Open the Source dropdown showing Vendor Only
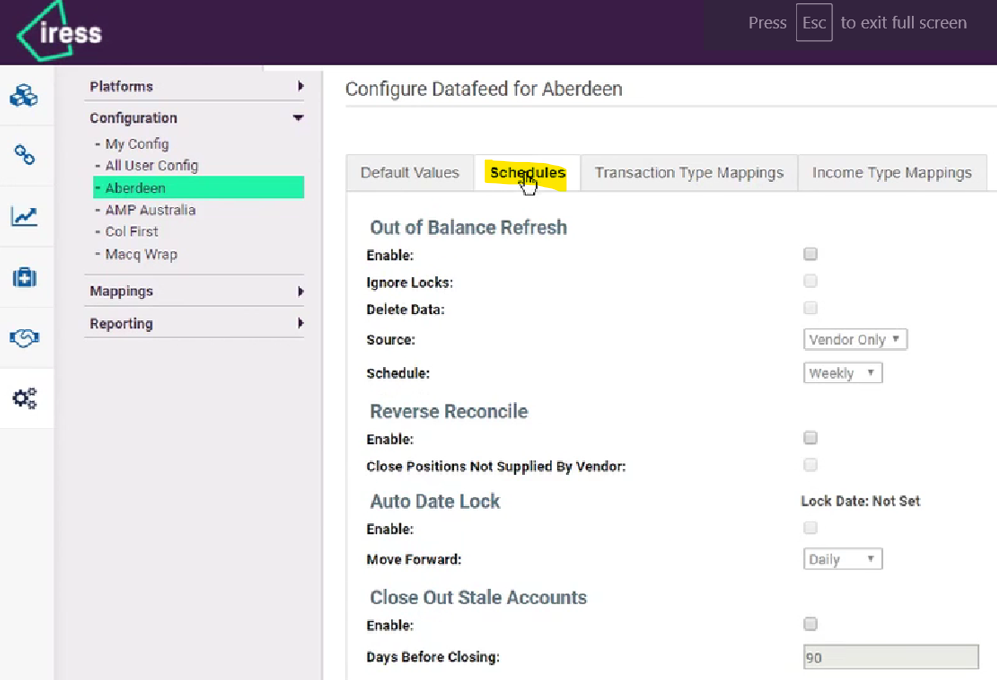 pyautogui.click(x=855, y=340)
